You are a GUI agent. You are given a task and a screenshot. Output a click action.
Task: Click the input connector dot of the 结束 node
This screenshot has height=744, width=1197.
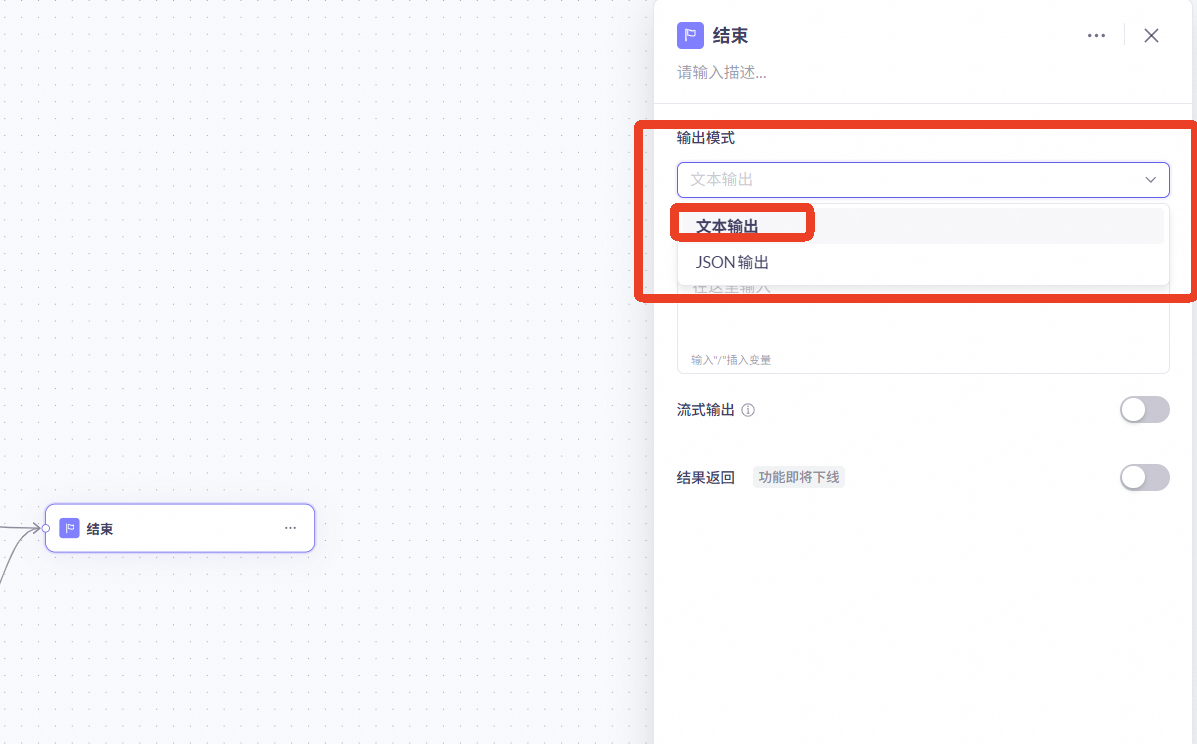coord(46,528)
